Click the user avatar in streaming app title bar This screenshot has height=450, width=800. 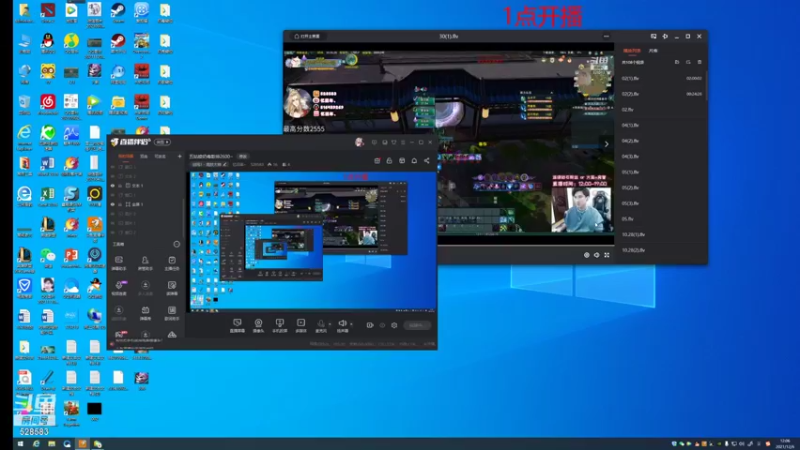click(359, 142)
